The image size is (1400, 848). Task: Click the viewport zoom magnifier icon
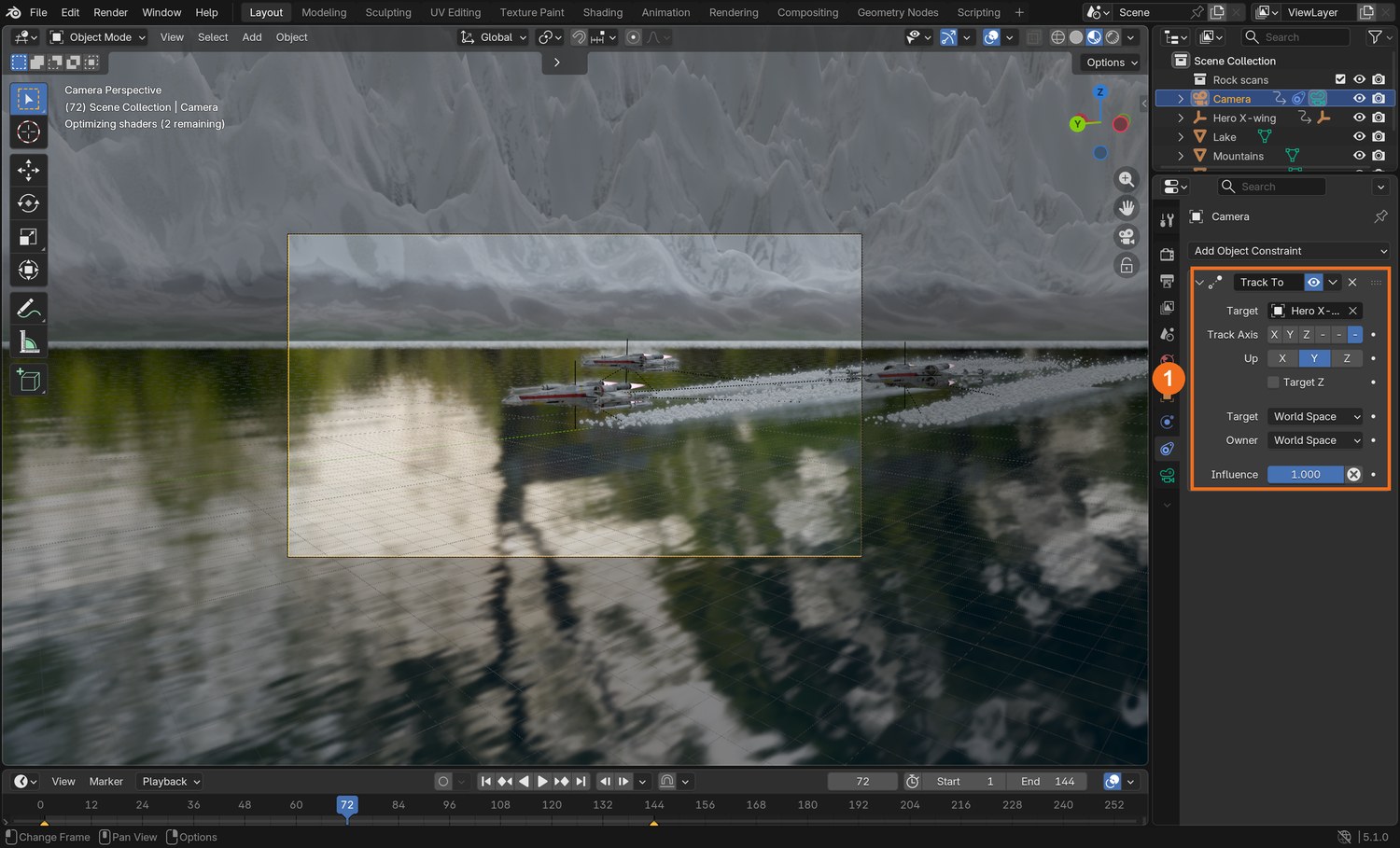pos(1127,179)
